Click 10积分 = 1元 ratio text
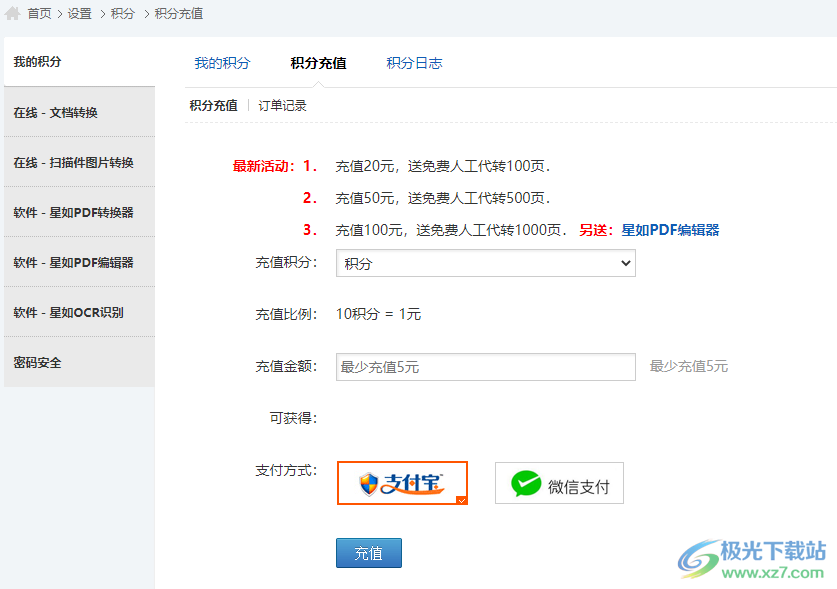This screenshot has width=837, height=589. [x=378, y=314]
